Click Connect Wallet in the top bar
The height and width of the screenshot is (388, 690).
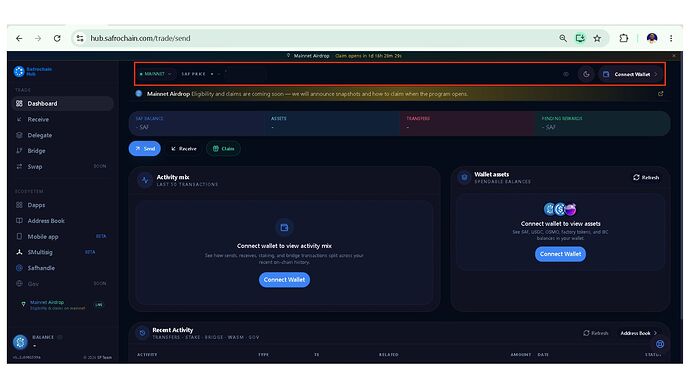(631, 74)
